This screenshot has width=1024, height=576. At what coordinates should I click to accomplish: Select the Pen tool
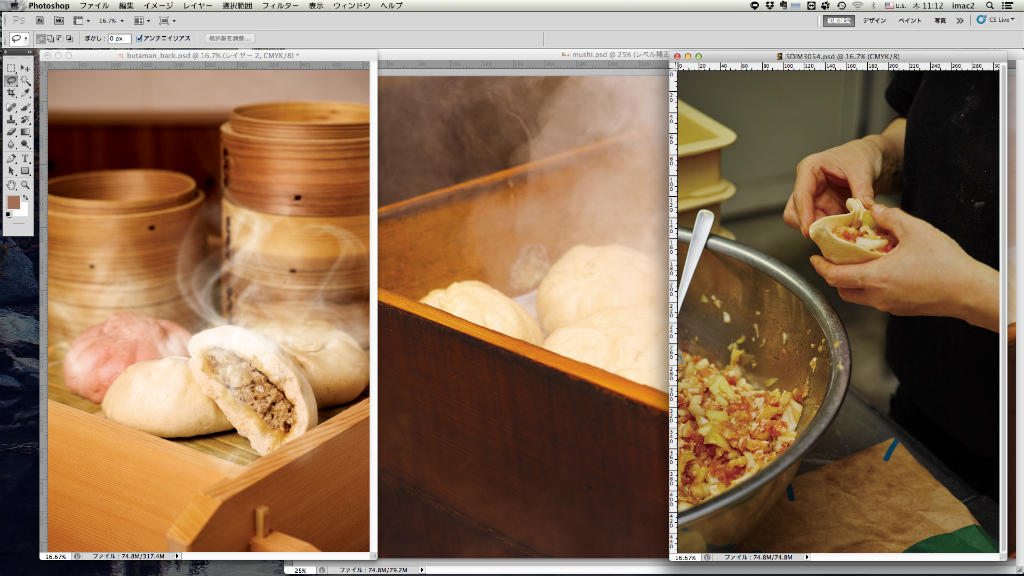pos(11,158)
